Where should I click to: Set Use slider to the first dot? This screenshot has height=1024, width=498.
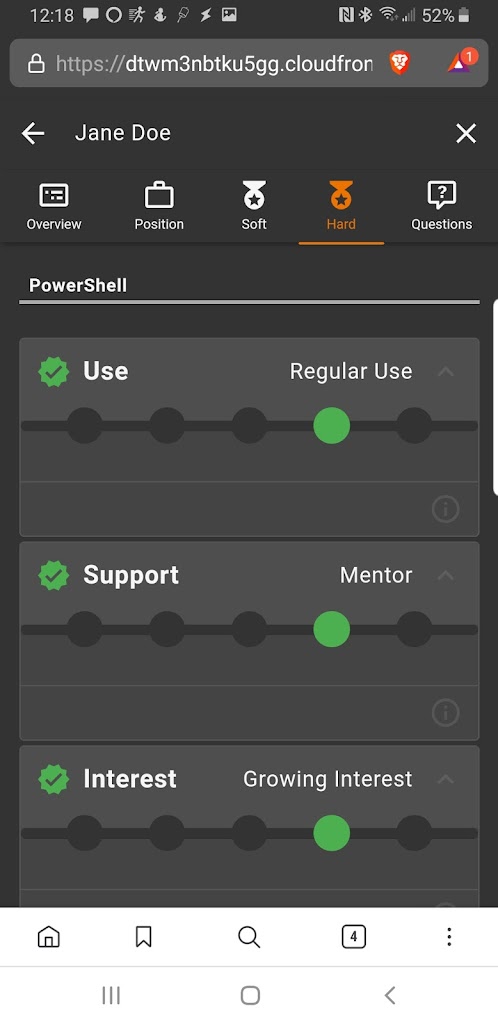(x=85, y=426)
